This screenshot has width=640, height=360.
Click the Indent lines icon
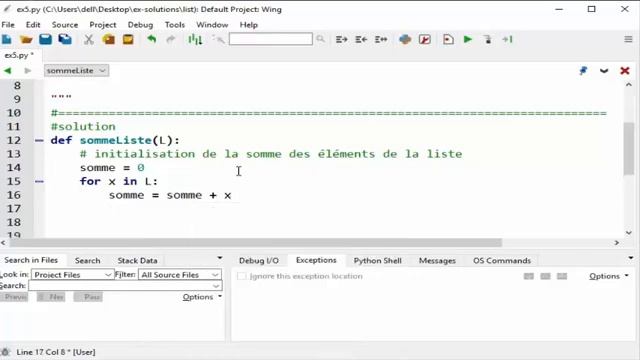tap(341, 39)
